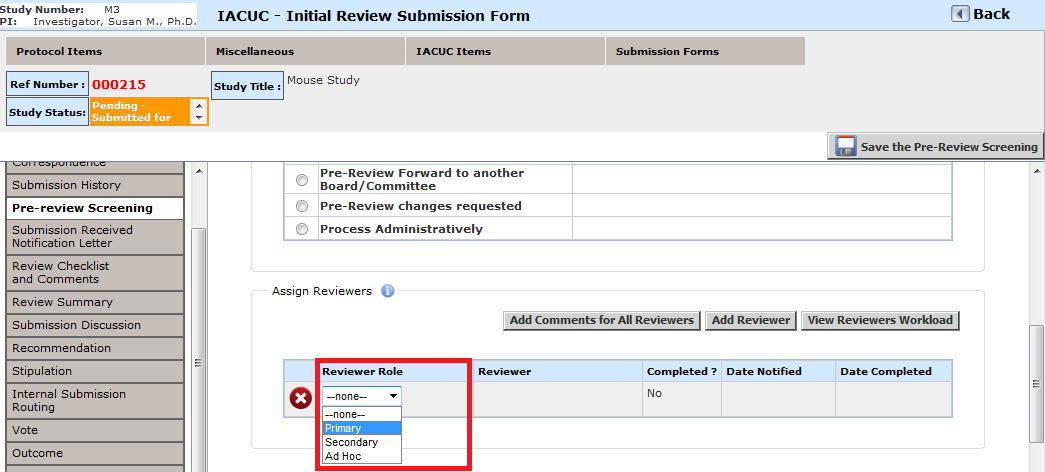
Task: Open Recommendation section in sidebar
Action: (x=95, y=348)
